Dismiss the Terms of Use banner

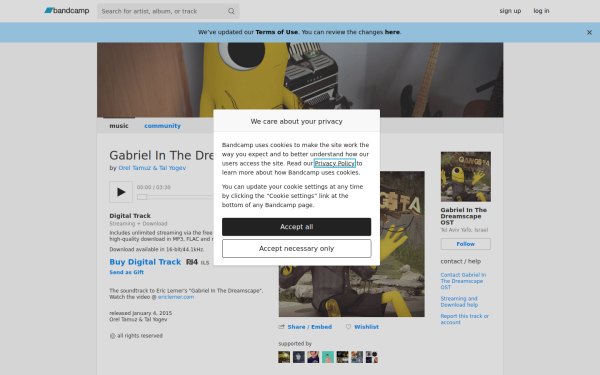click(589, 33)
